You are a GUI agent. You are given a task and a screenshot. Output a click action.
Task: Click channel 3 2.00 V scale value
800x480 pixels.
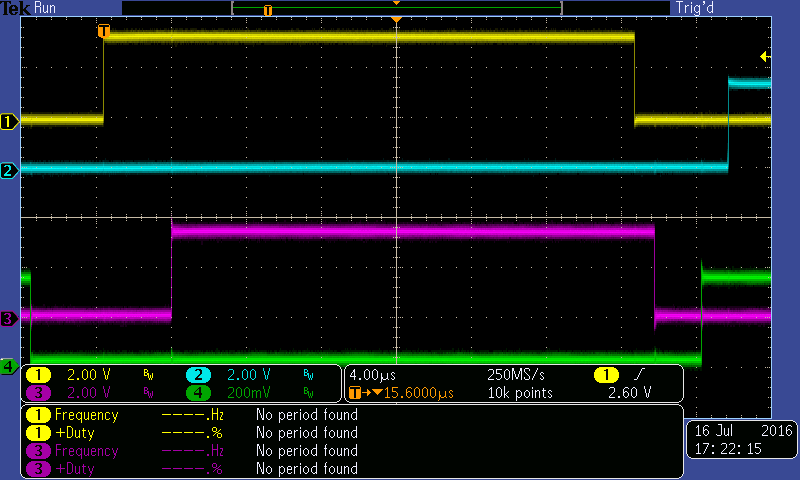(89, 393)
